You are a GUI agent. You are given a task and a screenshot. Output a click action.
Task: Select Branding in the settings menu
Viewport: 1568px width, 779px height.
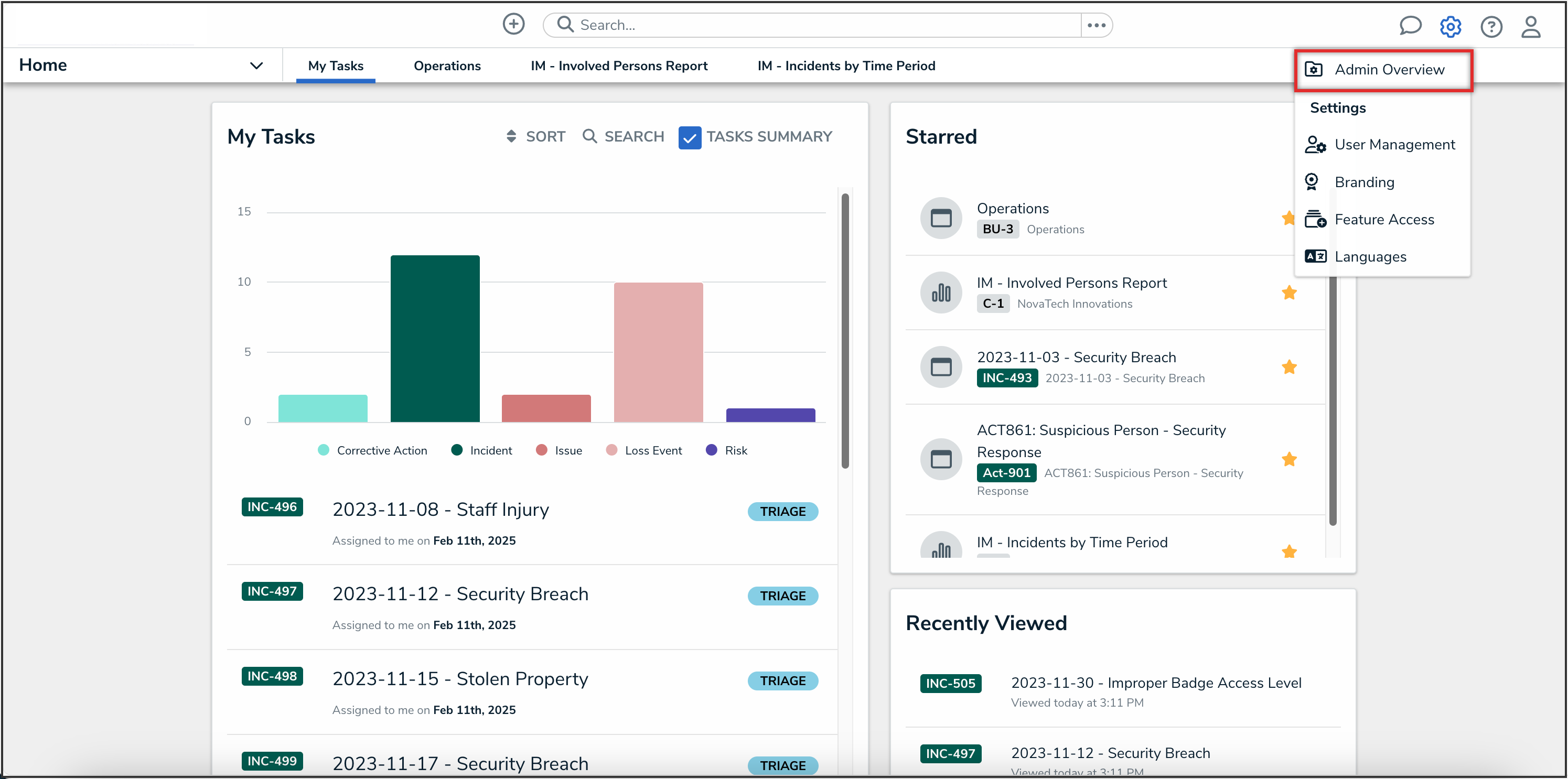click(x=1365, y=181)
